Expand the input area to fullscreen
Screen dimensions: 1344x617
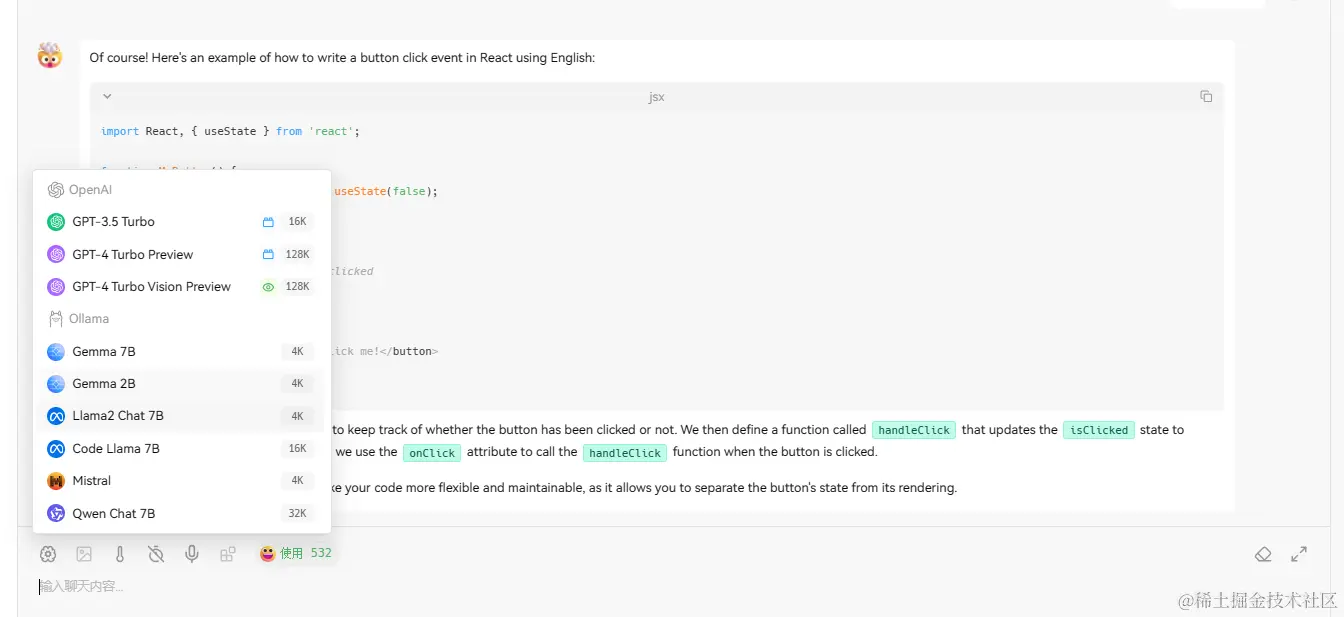(x=1299, y=554)
